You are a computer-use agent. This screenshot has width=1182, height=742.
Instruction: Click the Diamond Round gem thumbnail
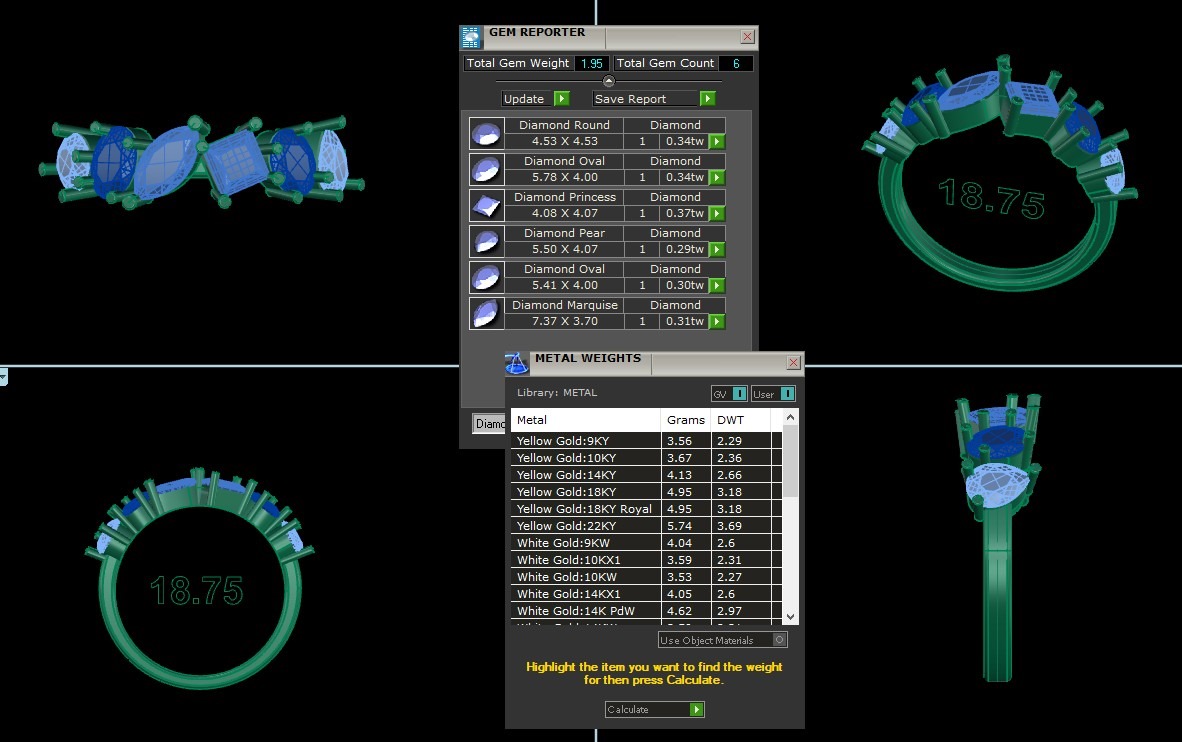tap(486, 133)
